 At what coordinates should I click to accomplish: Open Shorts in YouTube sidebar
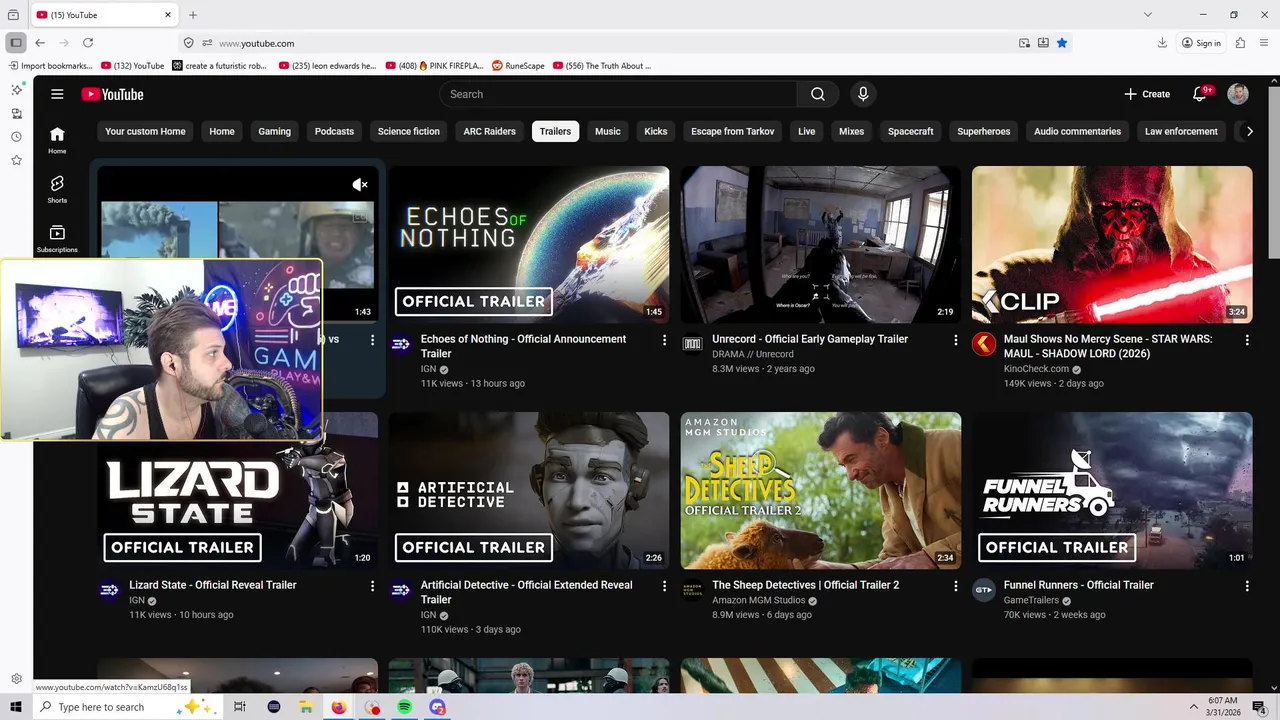pyautogui.click(x=57, y=189)
